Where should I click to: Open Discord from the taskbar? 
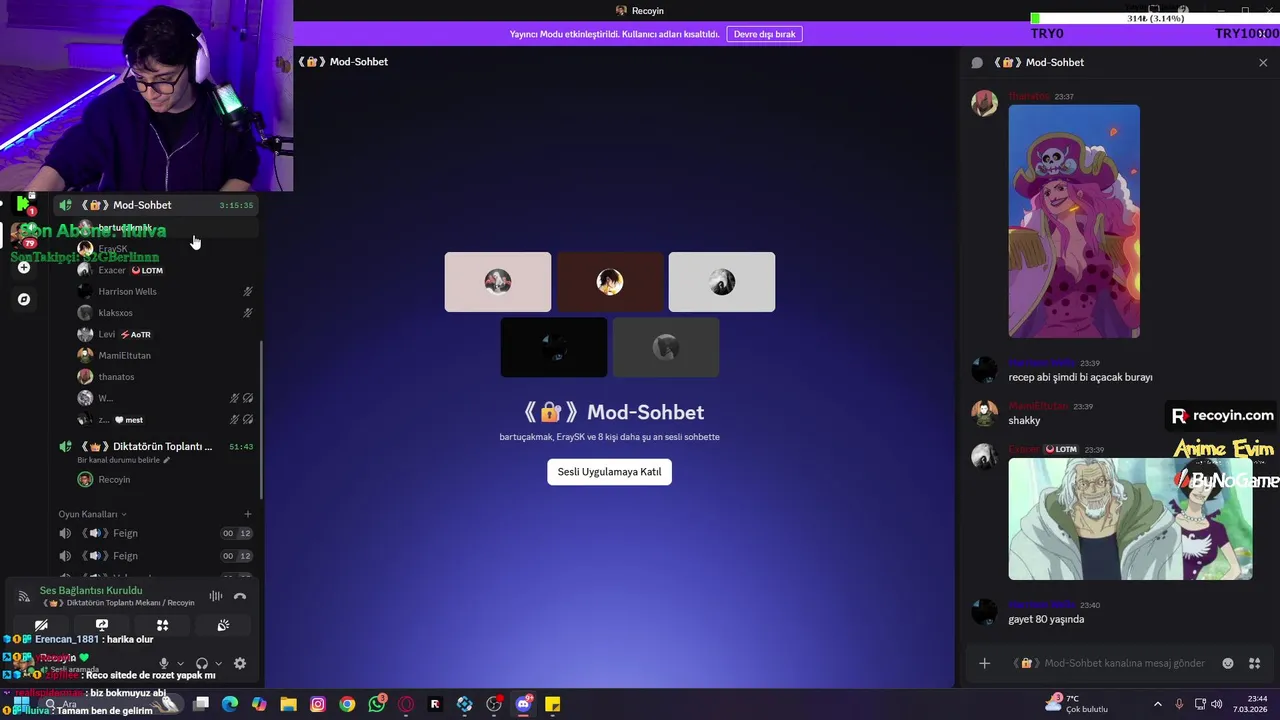(523, 704)
